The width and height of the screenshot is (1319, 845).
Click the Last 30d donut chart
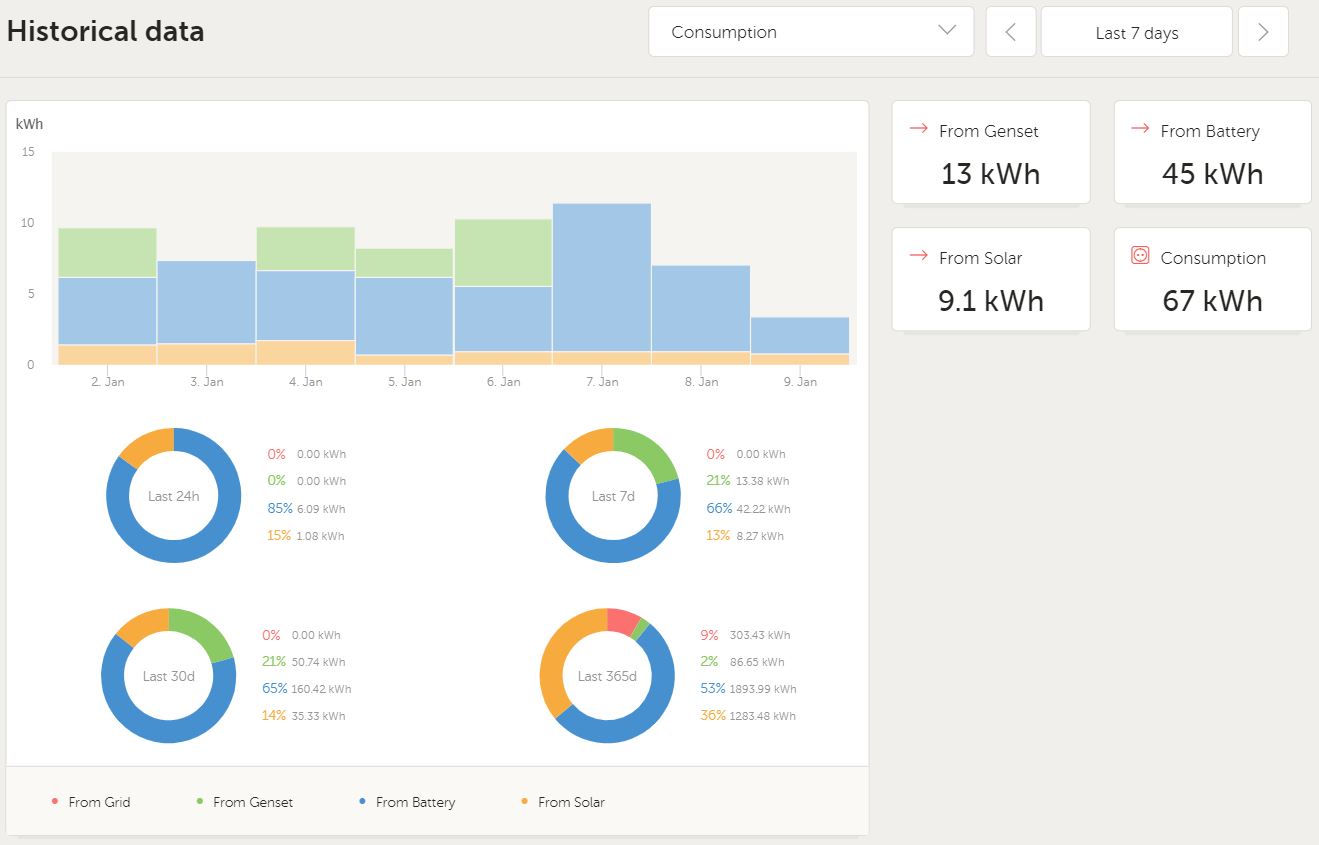pos(169,676)
